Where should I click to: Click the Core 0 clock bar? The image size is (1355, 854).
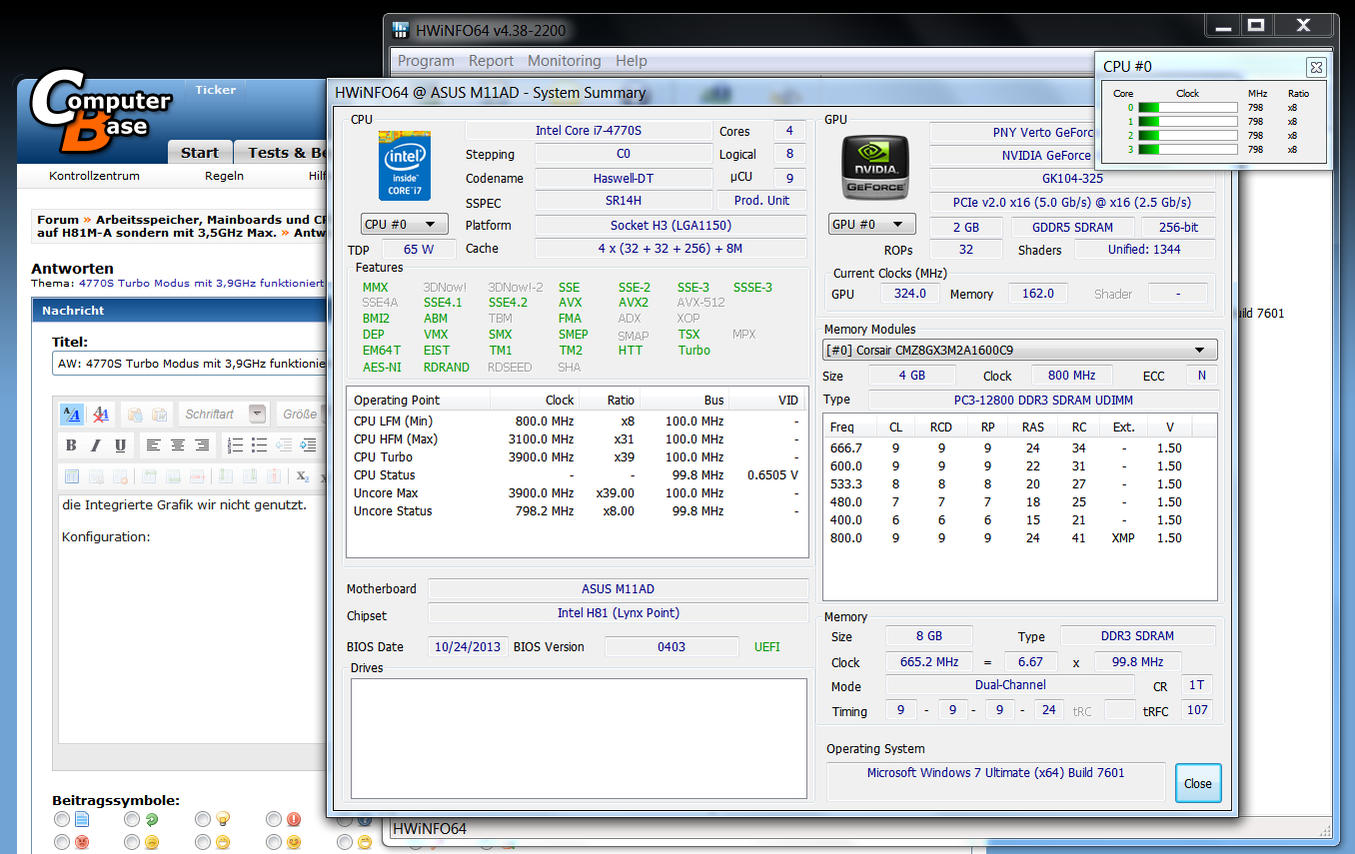pyautogui.click(x=1188, y=107)
